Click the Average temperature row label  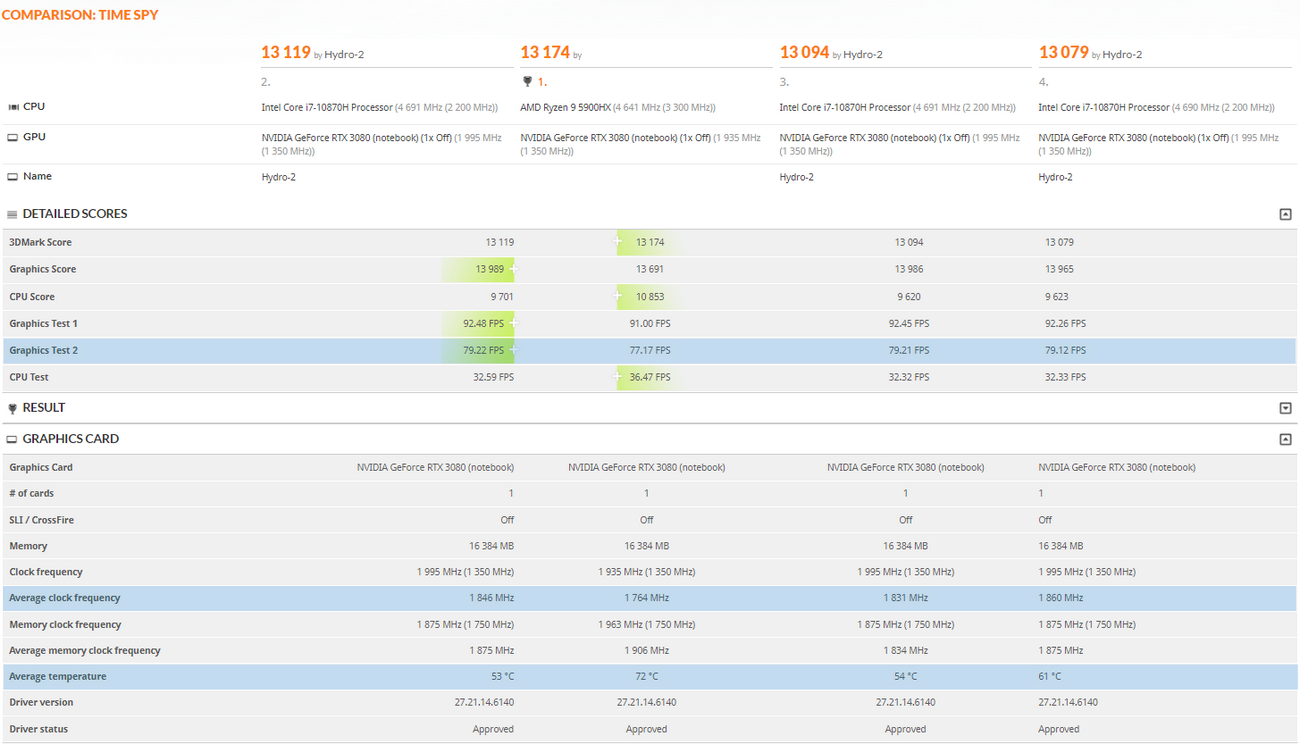(x=58, y=676)
